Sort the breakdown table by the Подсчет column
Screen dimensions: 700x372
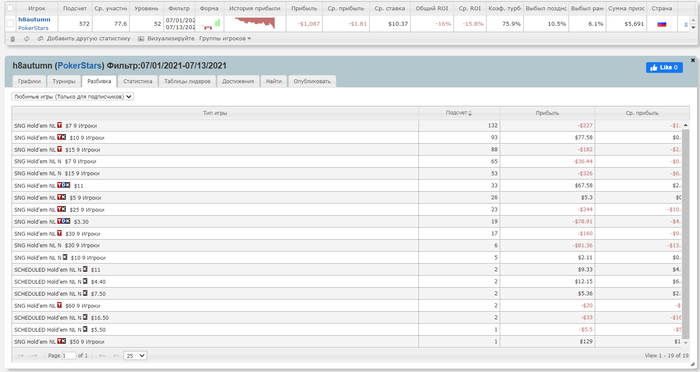pyautogui.click(x=459, y=113)
